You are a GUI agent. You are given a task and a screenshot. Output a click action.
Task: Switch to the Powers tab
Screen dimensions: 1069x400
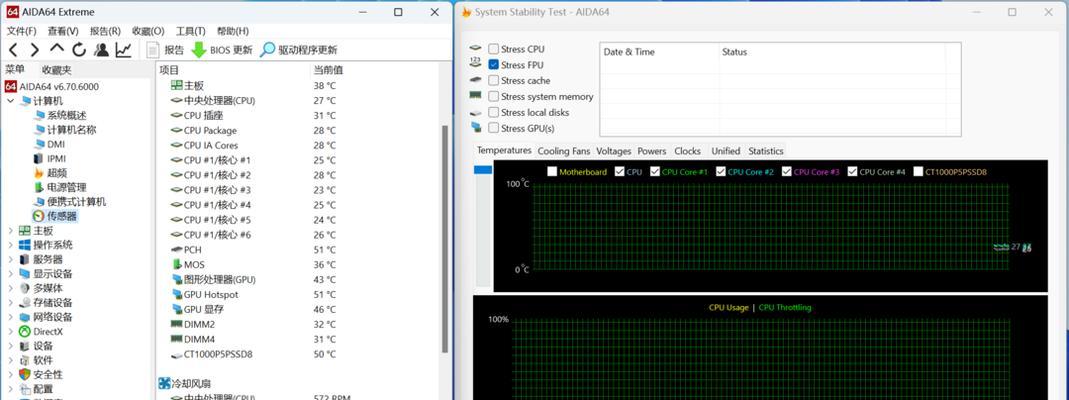coord(652,151)
